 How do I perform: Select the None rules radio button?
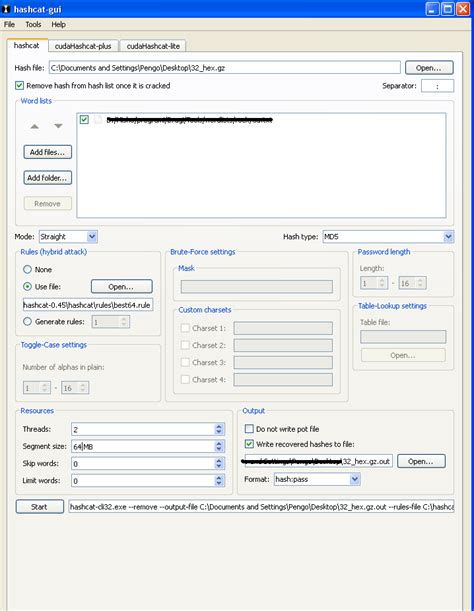pos(27,269)
